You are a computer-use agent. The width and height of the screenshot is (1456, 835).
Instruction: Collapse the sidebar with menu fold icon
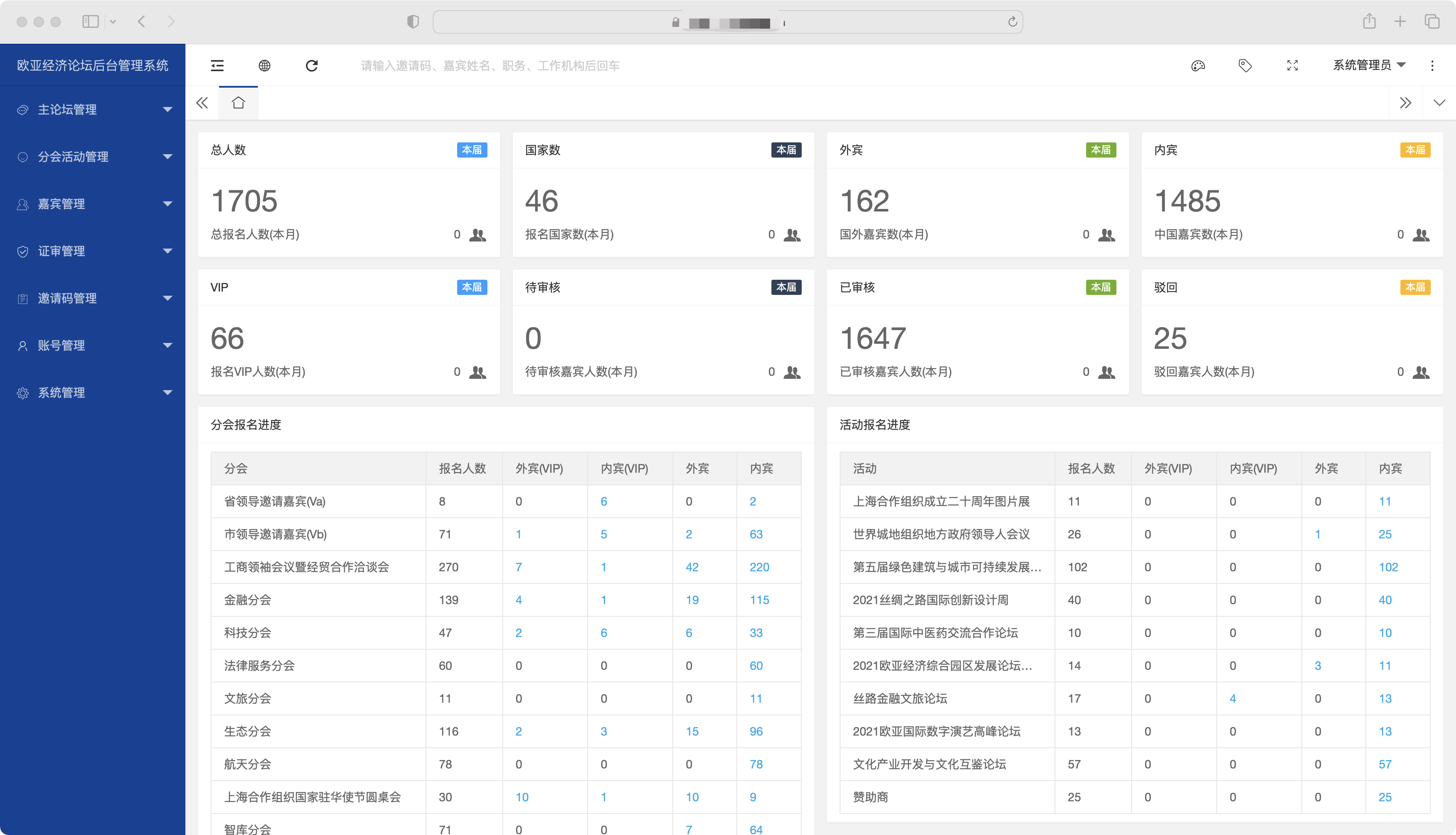[x=217, y=65]
